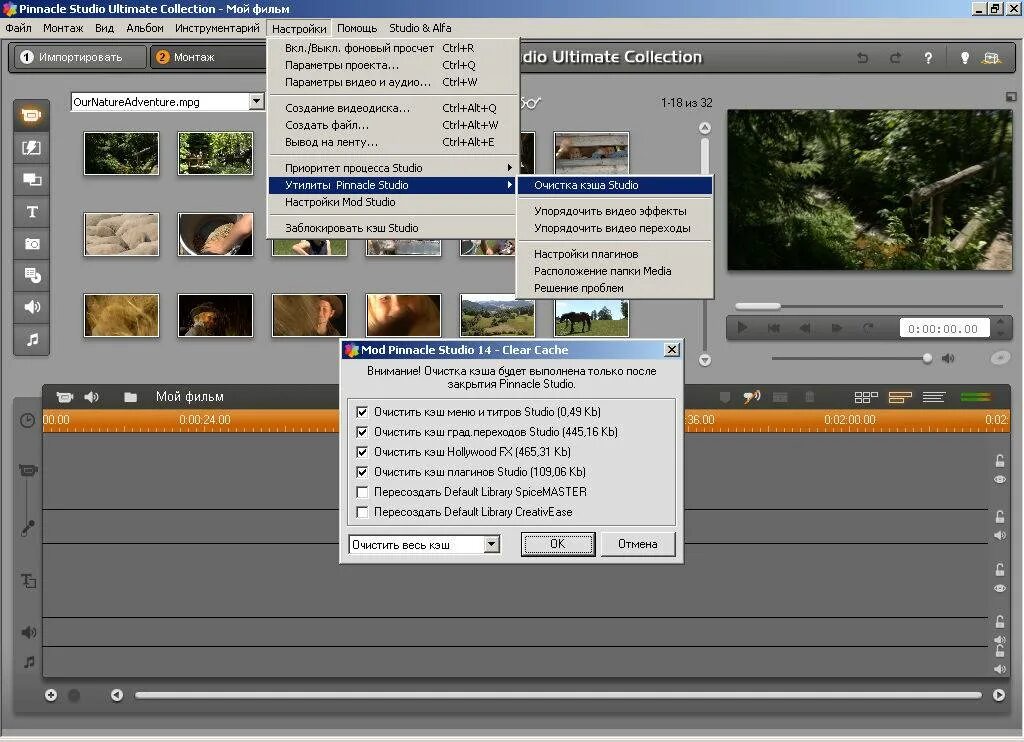Uncheck Очистить кэш меню и титров Studio
The image size is (1024, 742).
tap(362, 412)
